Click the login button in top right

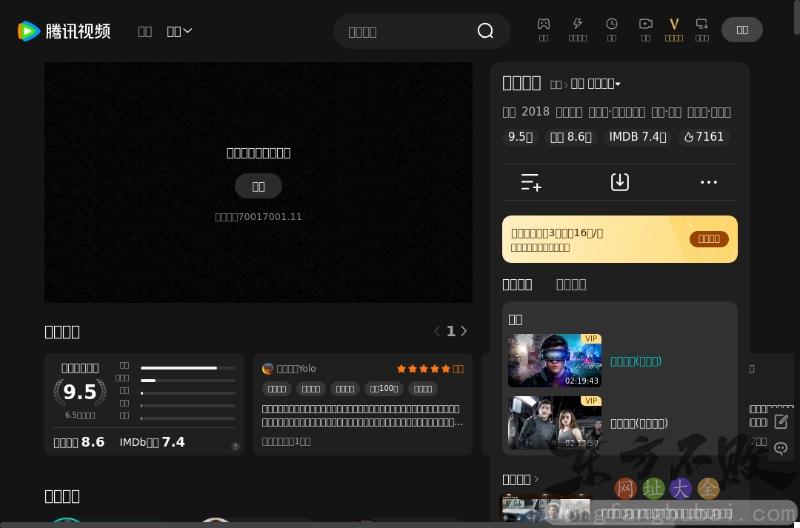(x=742, y=30)
